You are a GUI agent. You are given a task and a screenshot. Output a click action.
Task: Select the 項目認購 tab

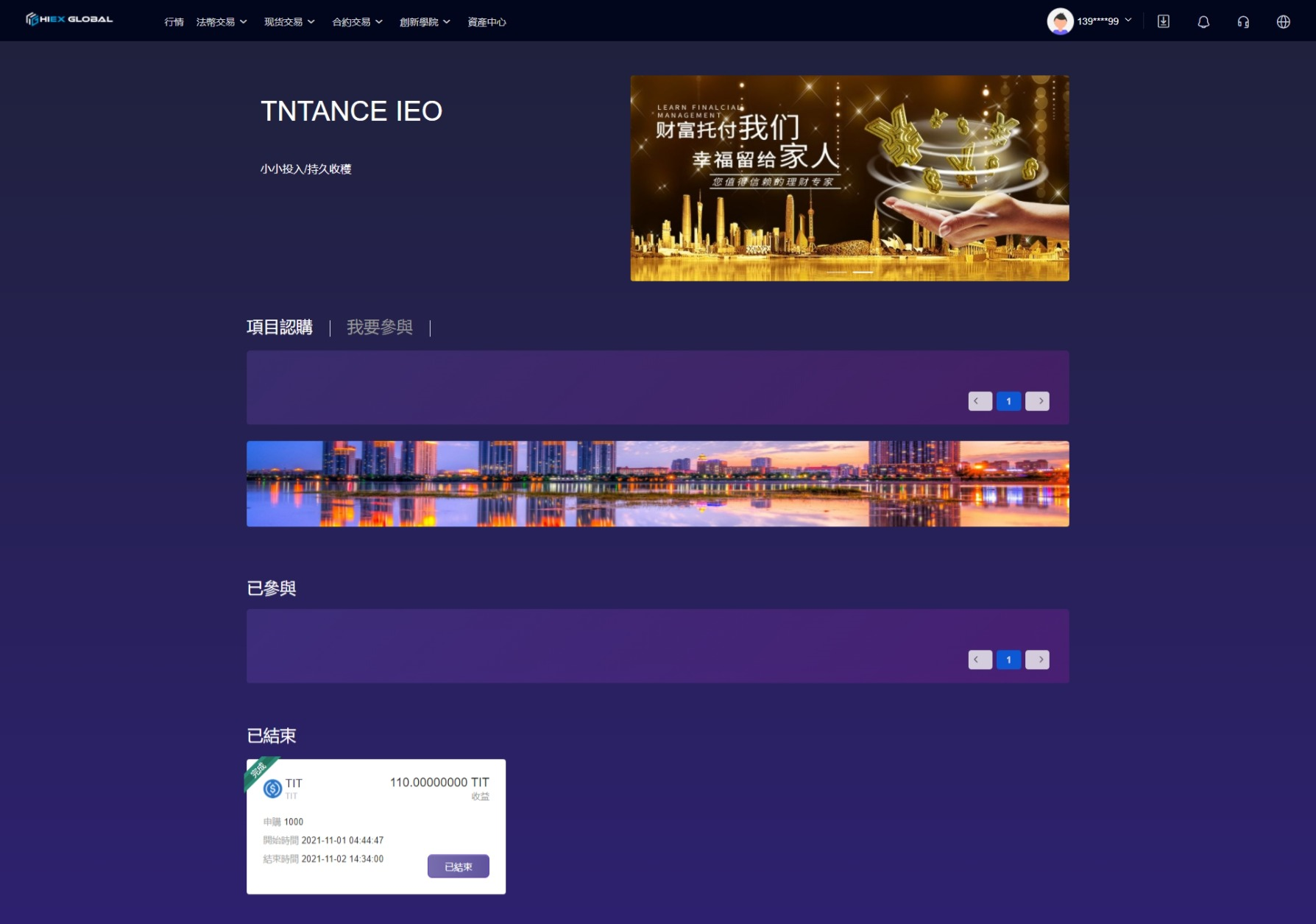pyautogui.click(x=280, y=327)
